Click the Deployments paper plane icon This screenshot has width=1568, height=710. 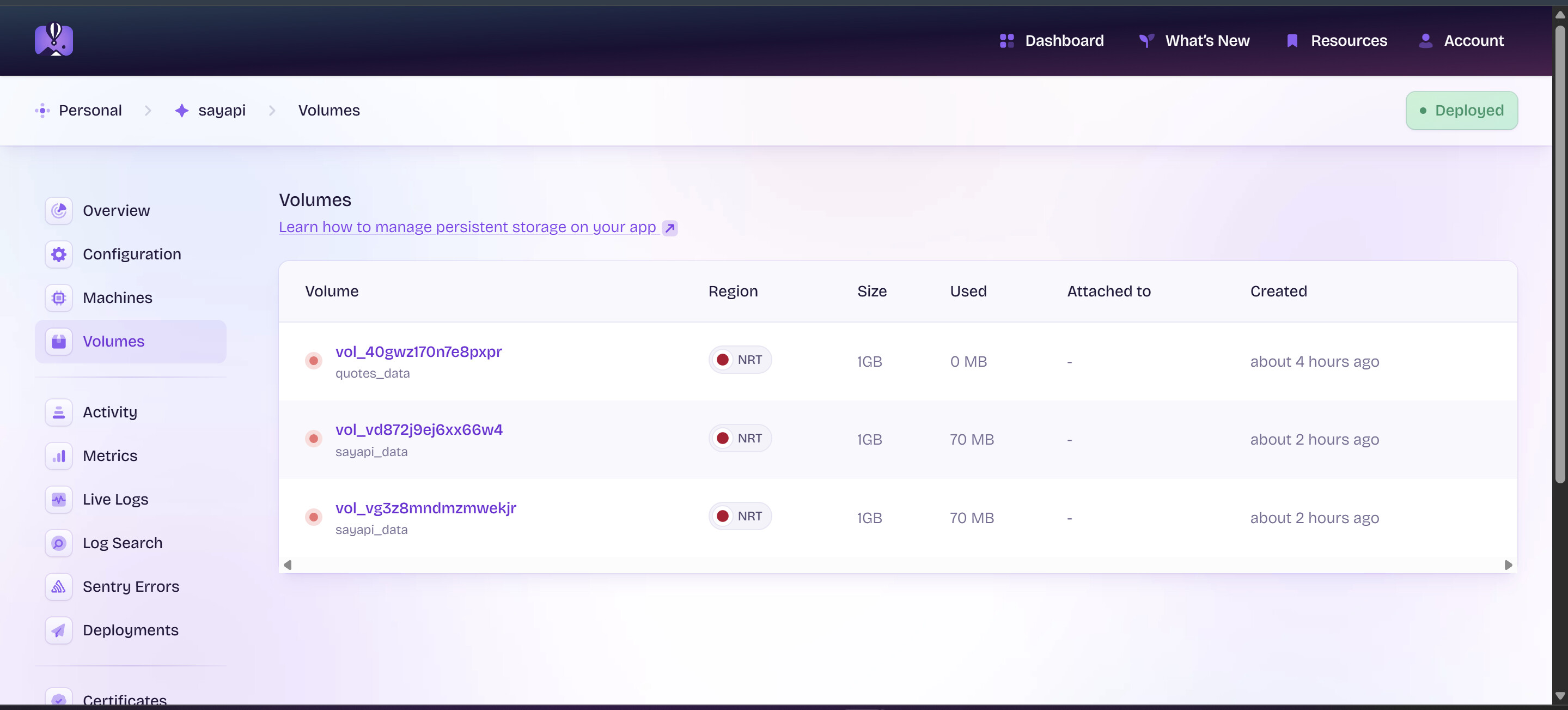[58, 630]
